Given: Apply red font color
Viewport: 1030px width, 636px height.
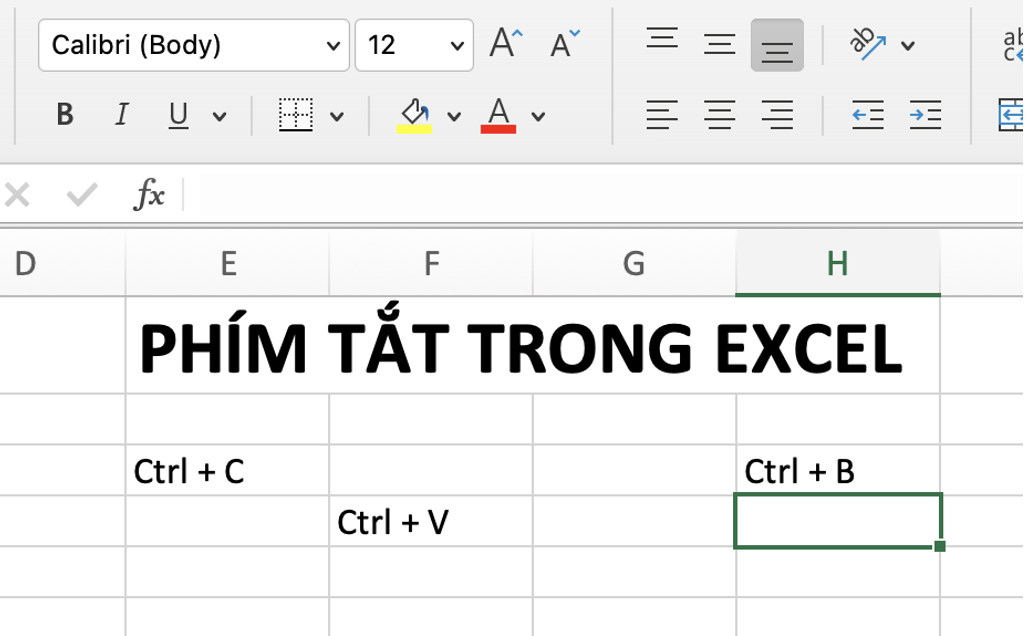Looking at the screenshot, I should click(x=498, y=115).
